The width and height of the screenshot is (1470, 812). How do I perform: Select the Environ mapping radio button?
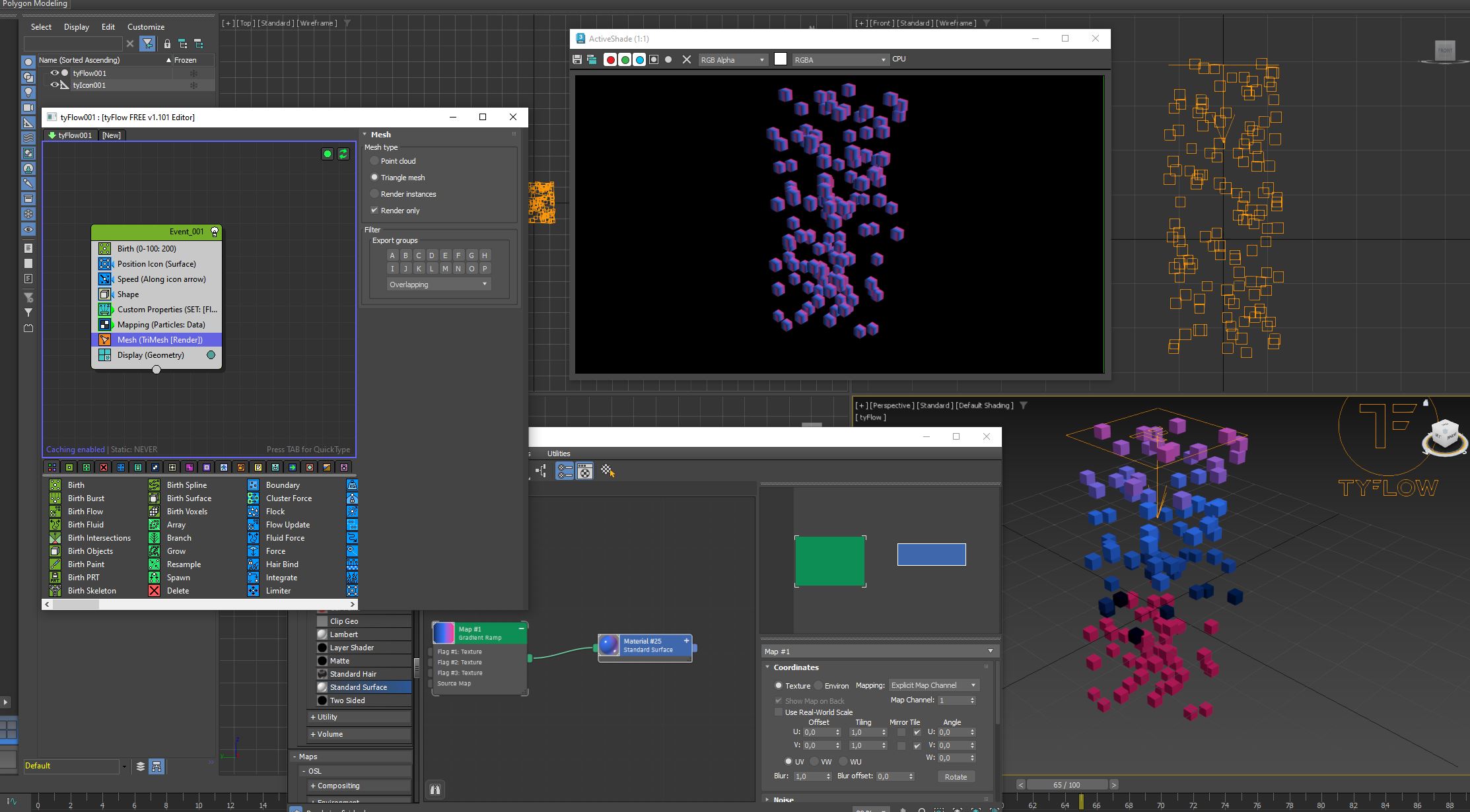pyautogui.click(x=818, y=686)
